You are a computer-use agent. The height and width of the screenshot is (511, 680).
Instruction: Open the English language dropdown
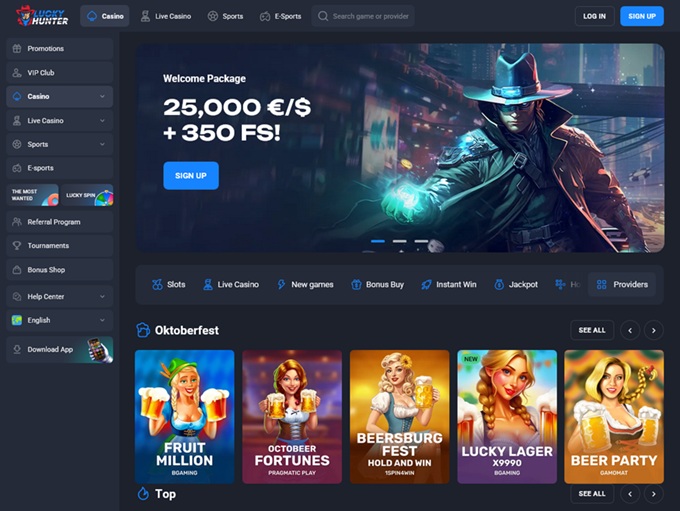coord(102,320)
